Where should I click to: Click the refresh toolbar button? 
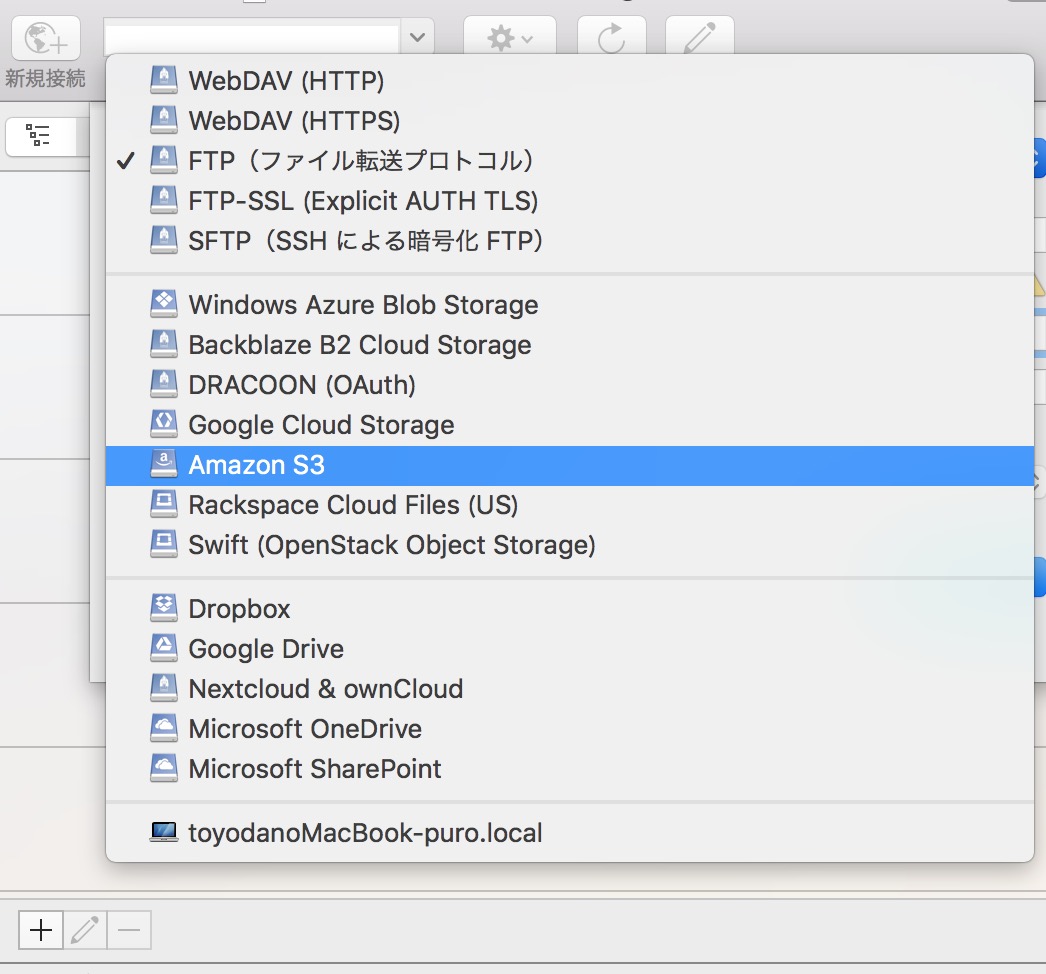coord(611,37)
